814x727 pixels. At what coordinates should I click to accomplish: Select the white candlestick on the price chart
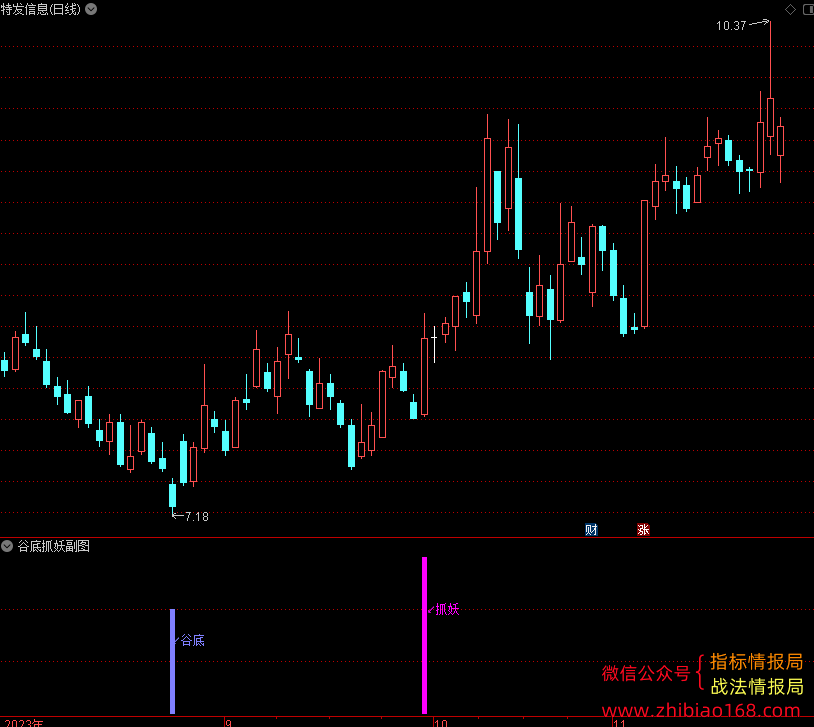(435, 344)
